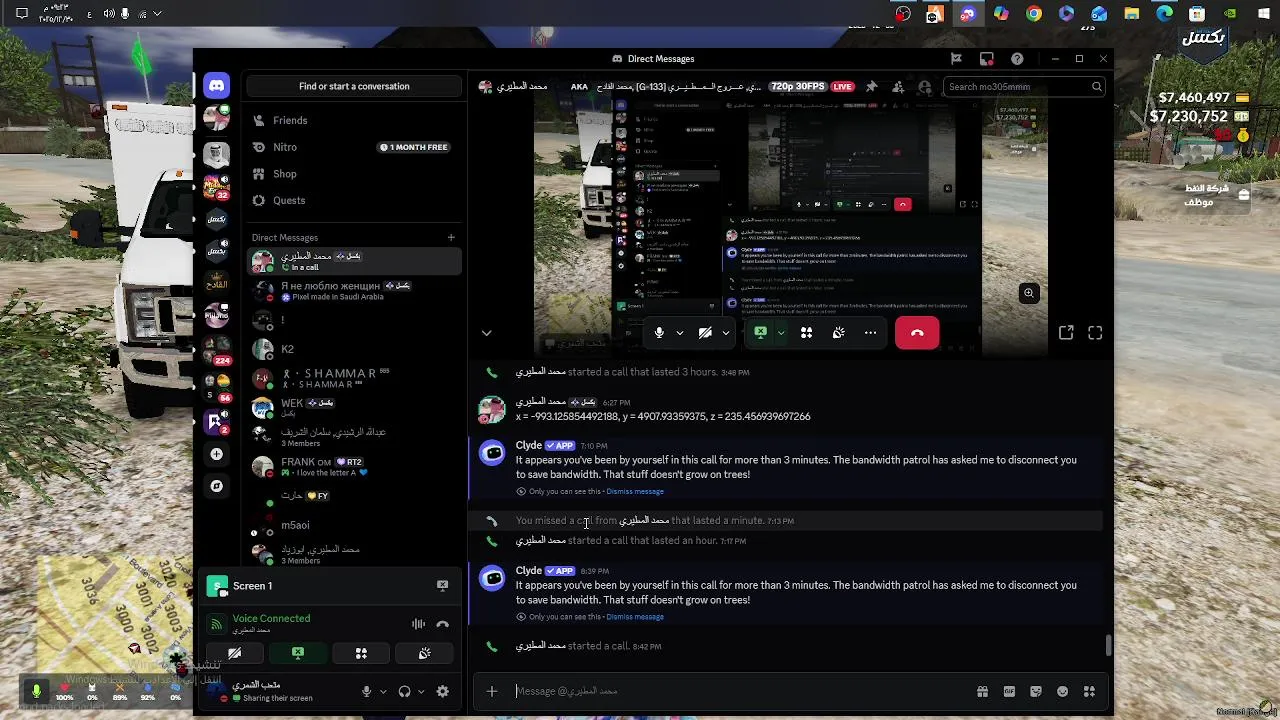This screenshot has width=1280, height=720.
Task: Toggle microphone mute in call controls
Action: [x=659, y=333]
